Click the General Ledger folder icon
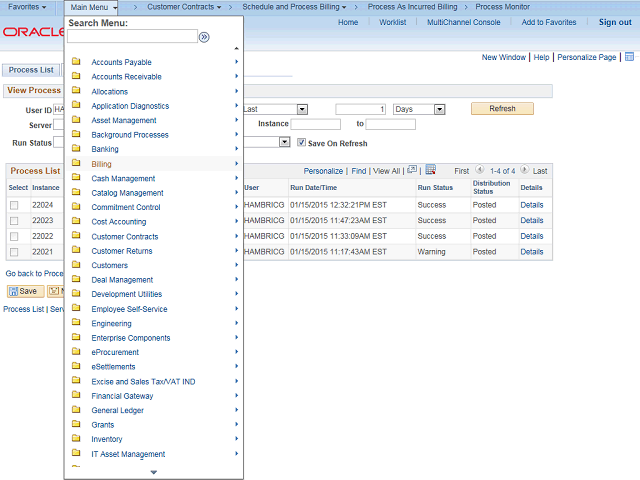This screenshot has width=640, height=480. tap(76, 410)
